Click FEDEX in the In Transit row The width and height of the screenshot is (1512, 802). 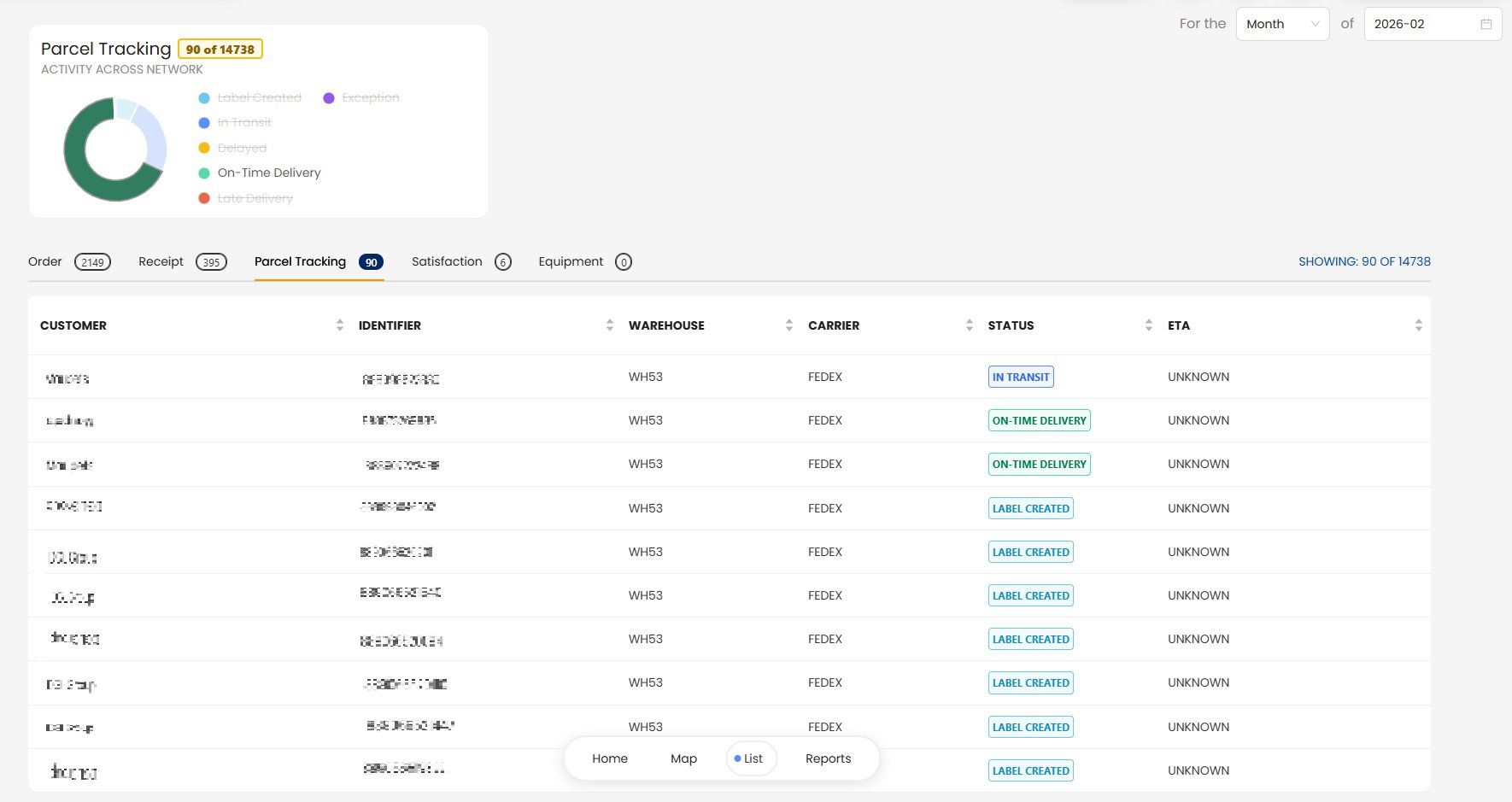[x=825, y=377]
